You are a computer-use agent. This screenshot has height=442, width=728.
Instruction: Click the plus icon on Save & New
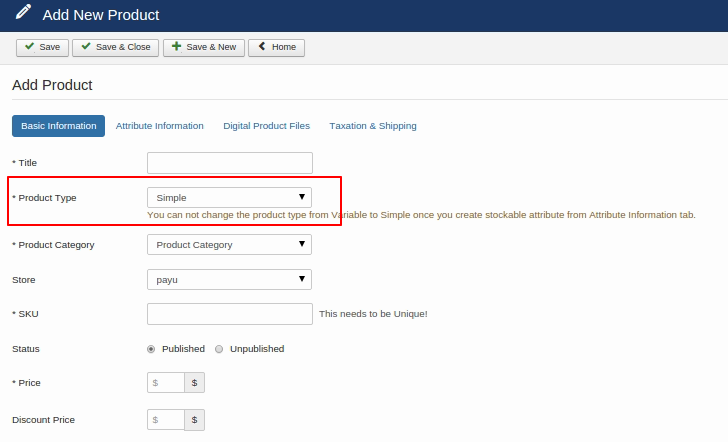tap(176, 47)
